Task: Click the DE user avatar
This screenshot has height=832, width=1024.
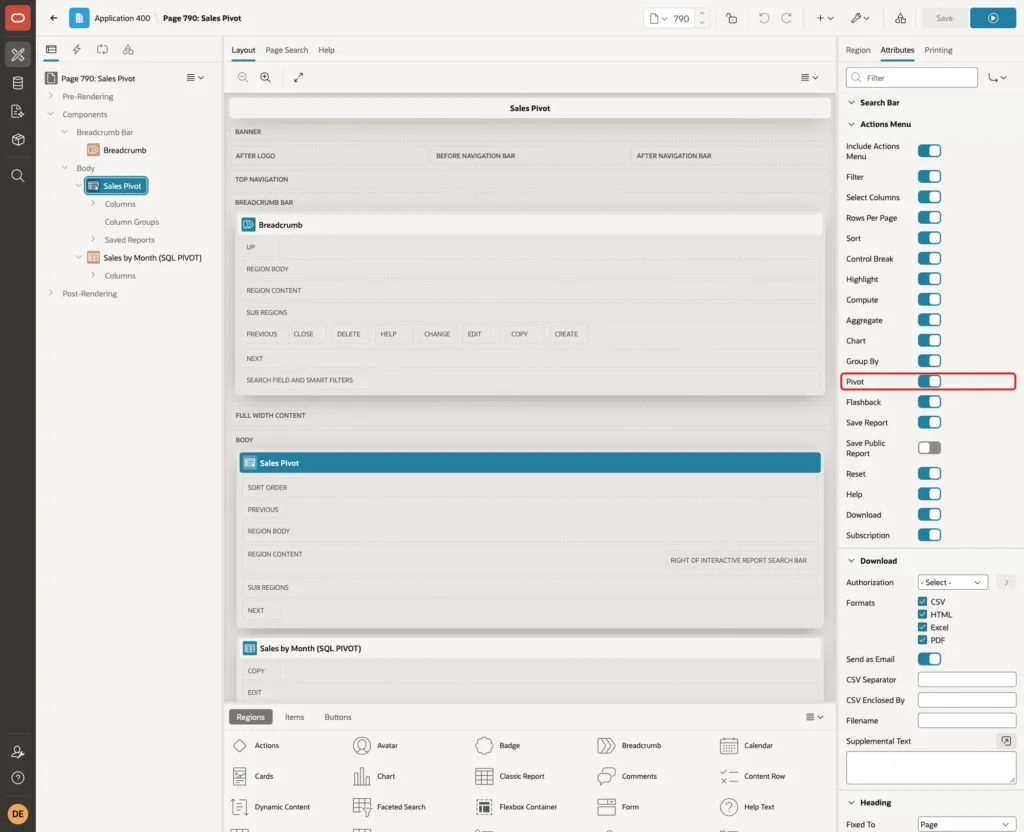Action: [18, 814]
